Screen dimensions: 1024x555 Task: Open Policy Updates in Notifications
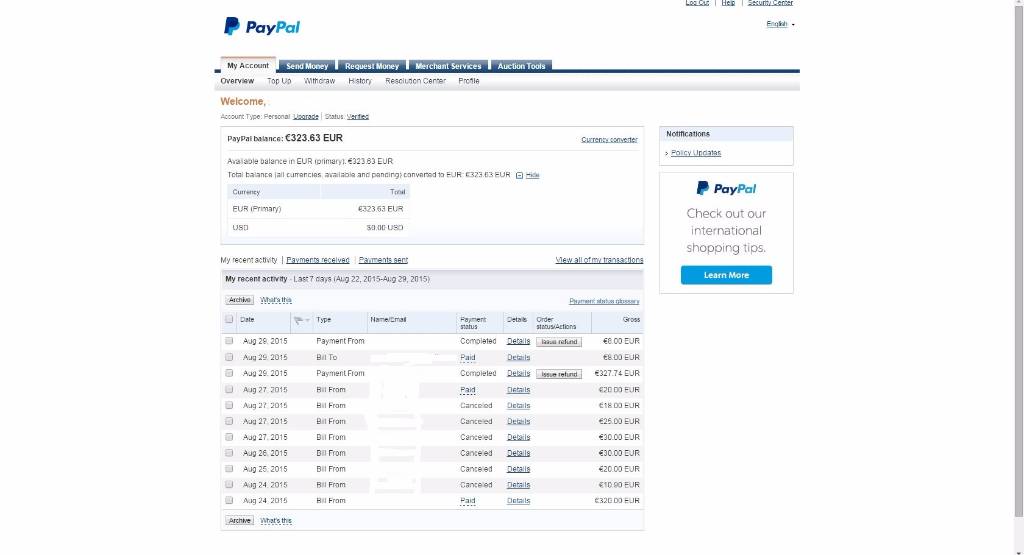tap(696, 153)
